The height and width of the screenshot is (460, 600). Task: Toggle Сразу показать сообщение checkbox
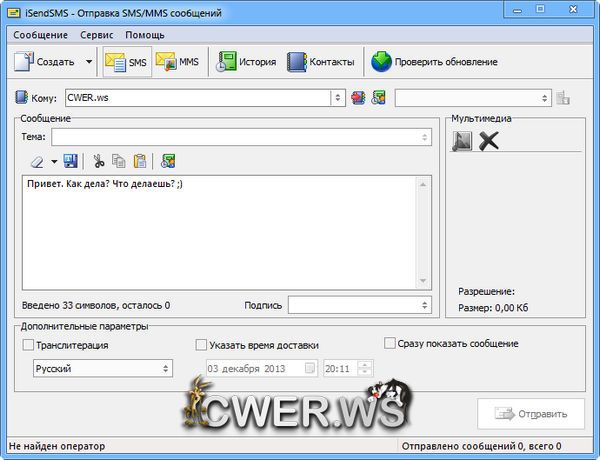pyautogui.click(x=391, y=344)
